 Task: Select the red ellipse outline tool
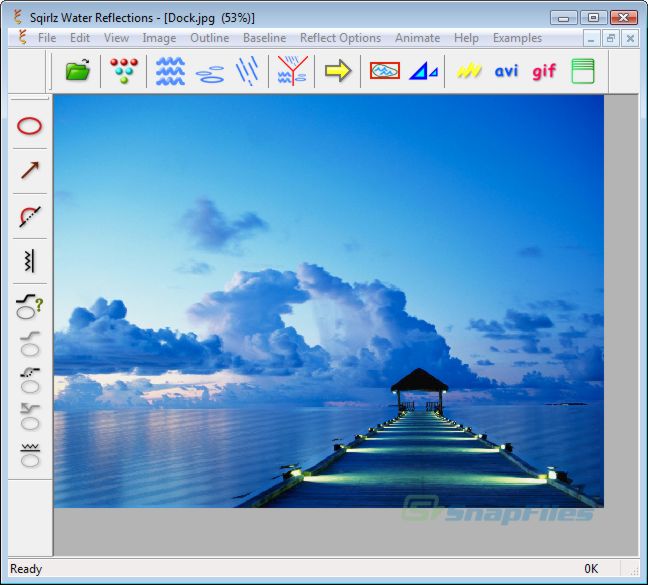point(29,126)
